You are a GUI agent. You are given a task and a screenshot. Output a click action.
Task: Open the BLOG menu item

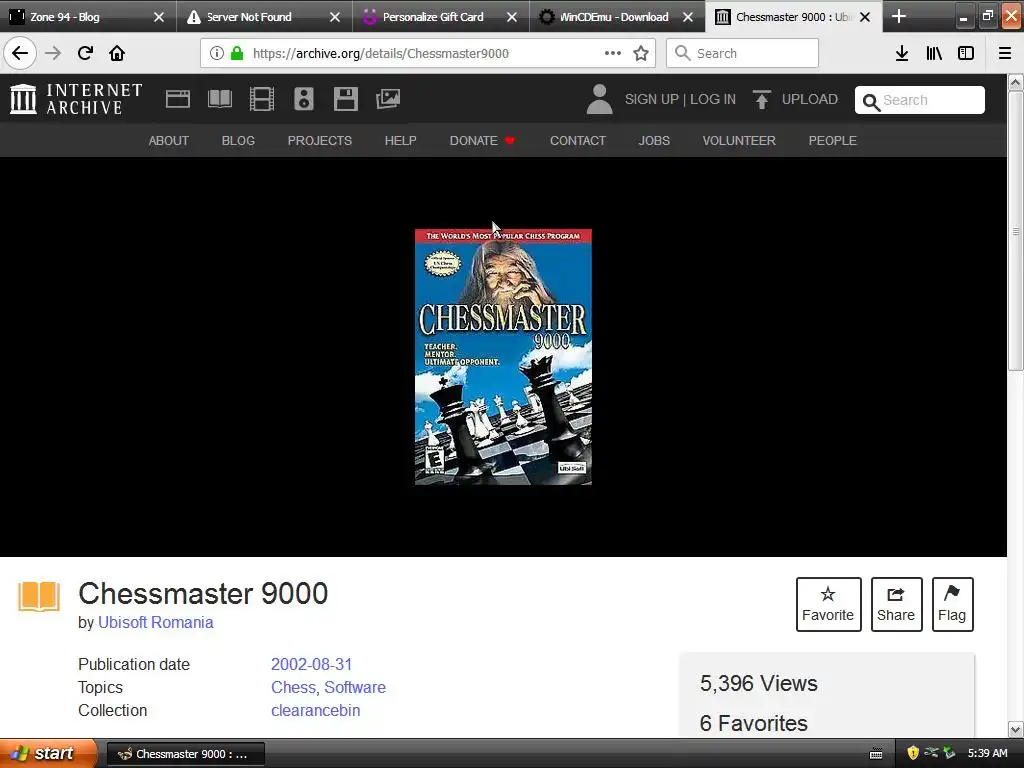pyautogui.click(x=238, y=140)
